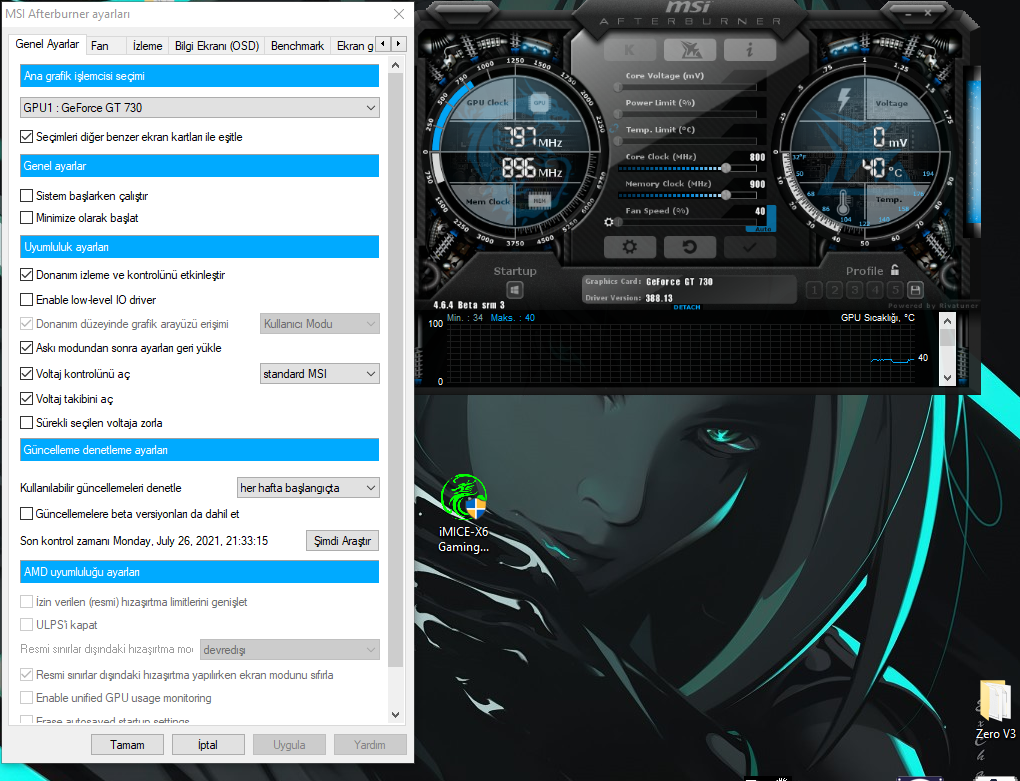
Task: Open the devredışı dropdown
Action: click(x=289, y=650)
